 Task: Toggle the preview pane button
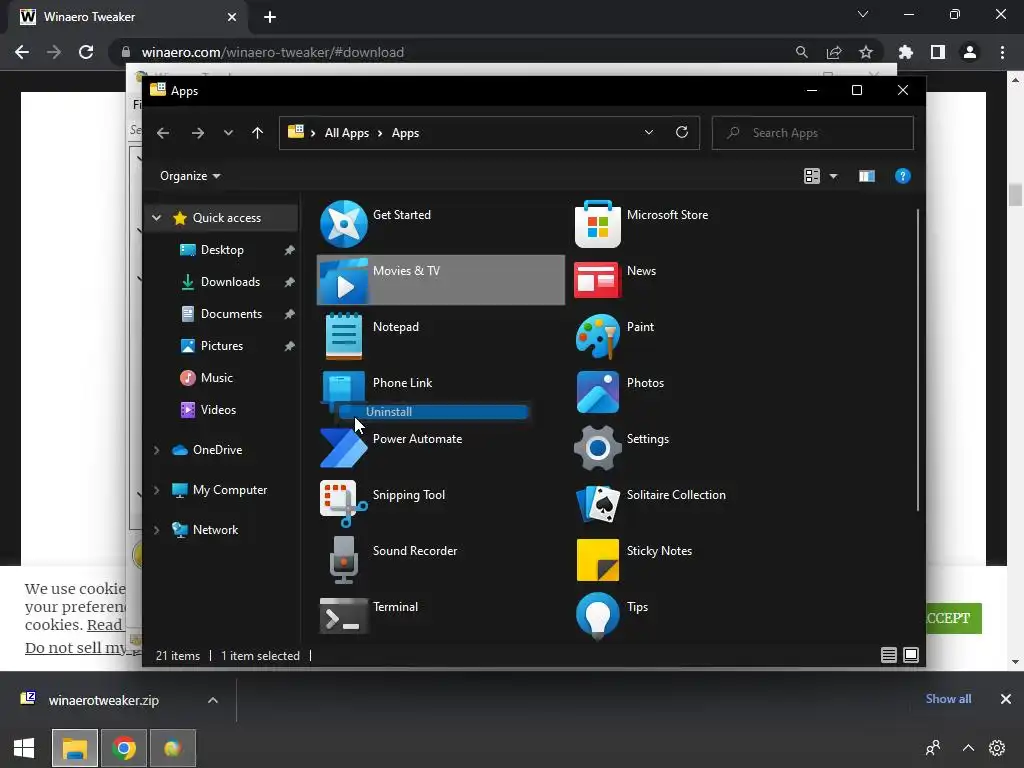(867, 176)
